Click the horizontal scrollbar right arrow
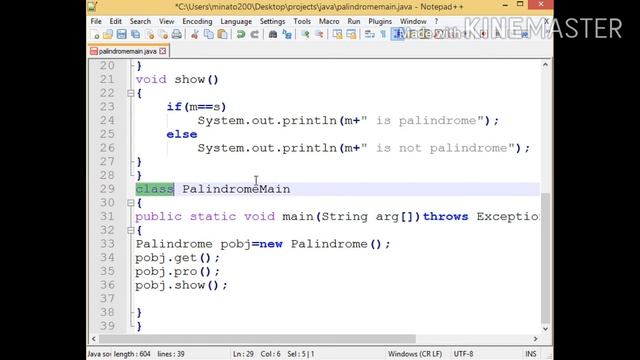This screenshot has height=360, width=640. tap(536, 339)
